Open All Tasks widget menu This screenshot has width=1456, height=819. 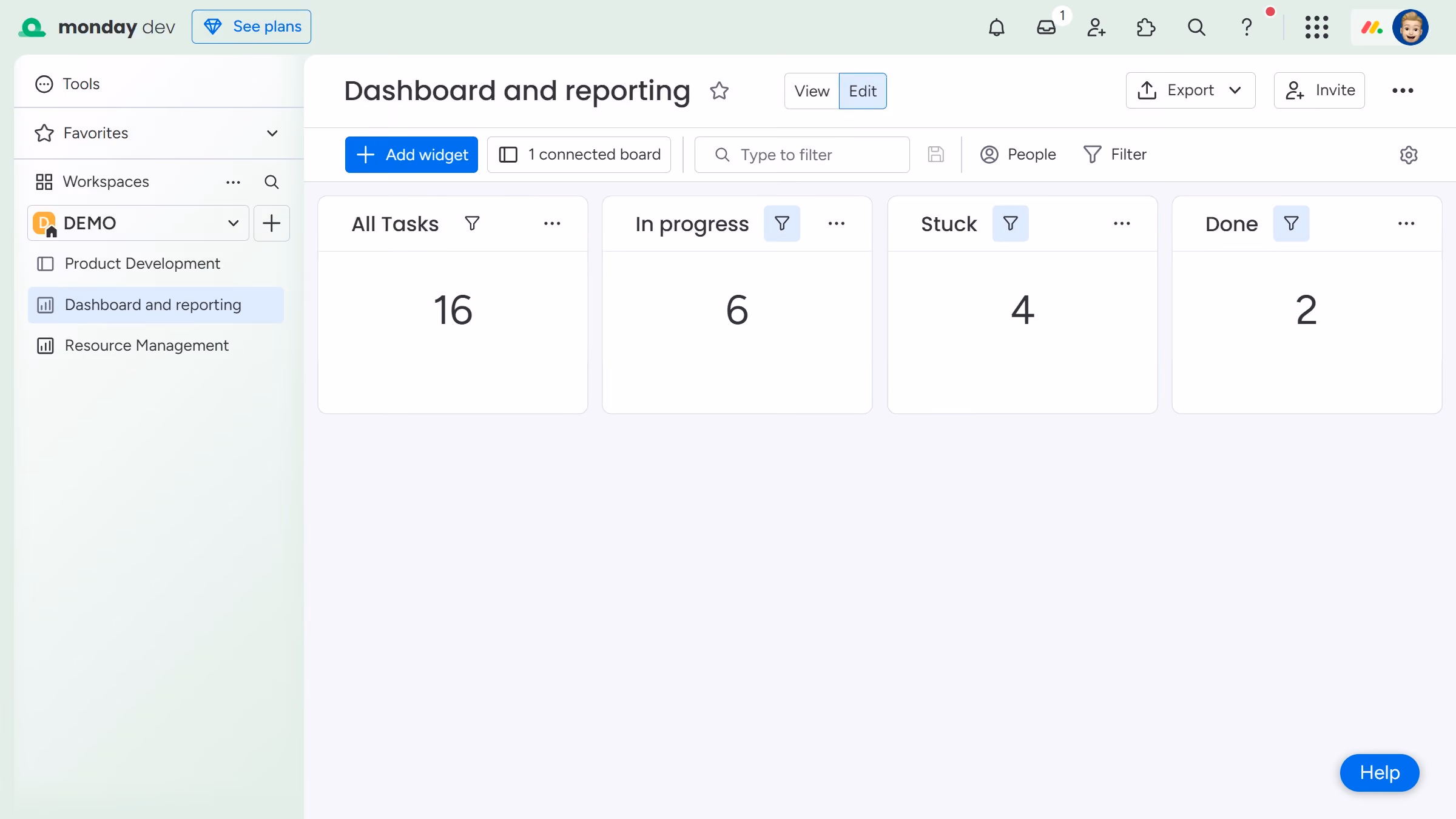552,224
